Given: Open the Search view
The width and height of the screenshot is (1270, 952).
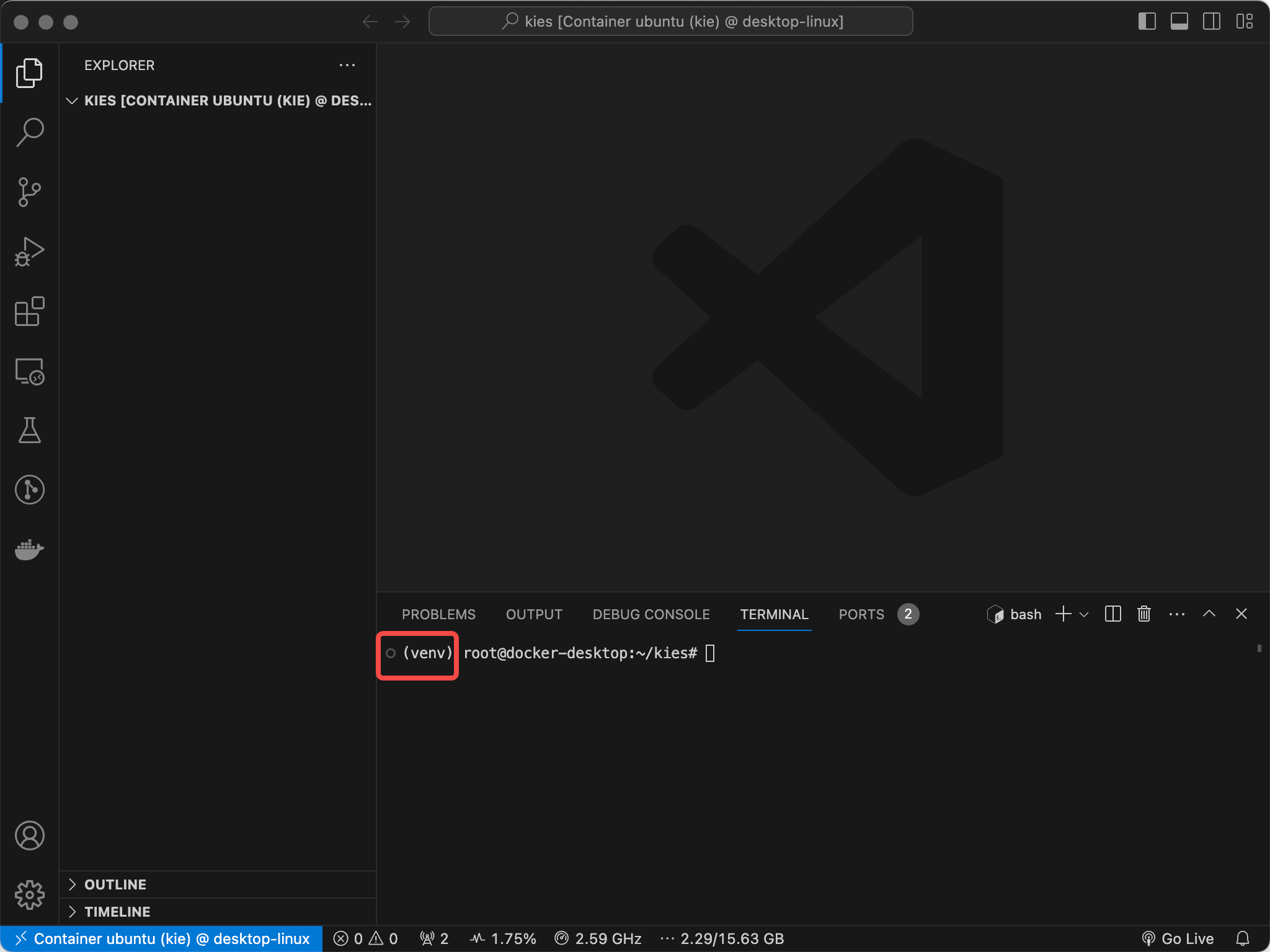Looking at the screenshot, I should click(x=29, y=131).
